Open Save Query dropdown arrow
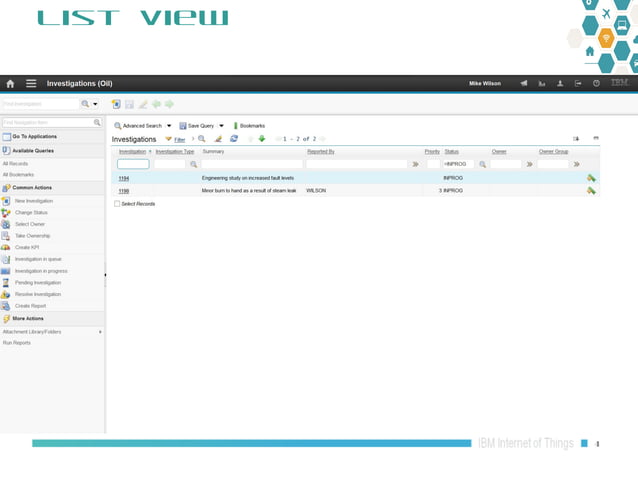 (x=221, y=126)
